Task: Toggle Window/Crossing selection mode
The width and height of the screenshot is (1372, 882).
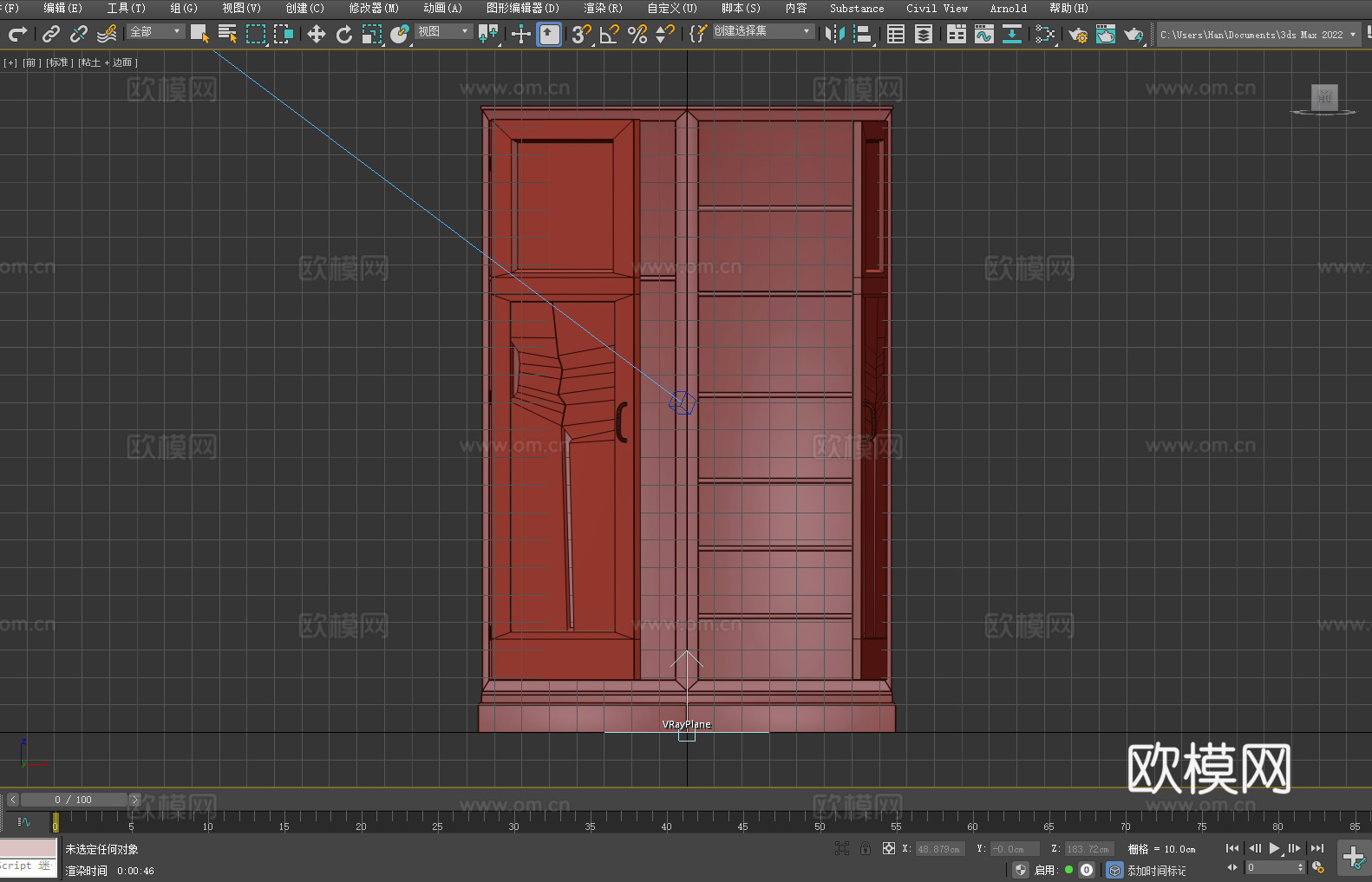Action: (284, 34)
